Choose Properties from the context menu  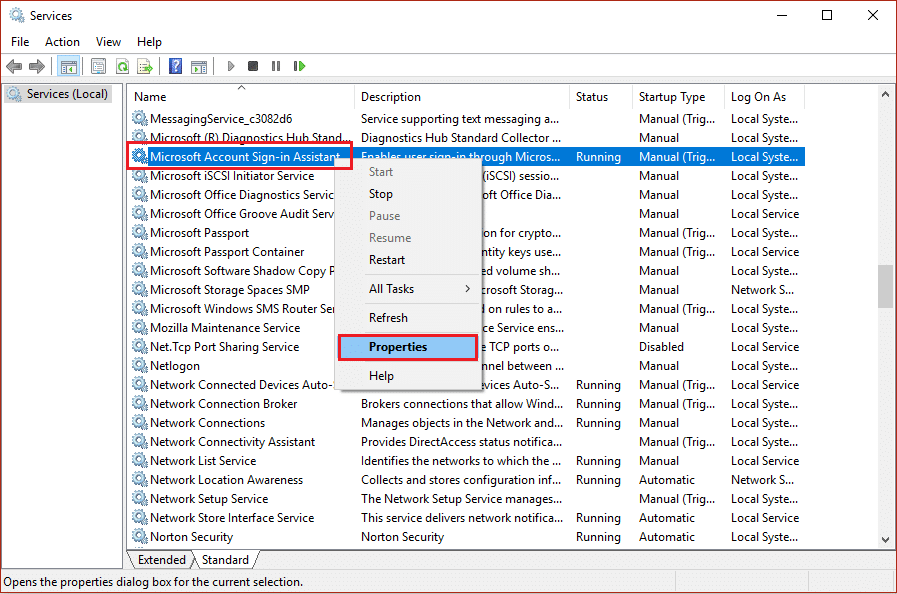tap(407, 347)
